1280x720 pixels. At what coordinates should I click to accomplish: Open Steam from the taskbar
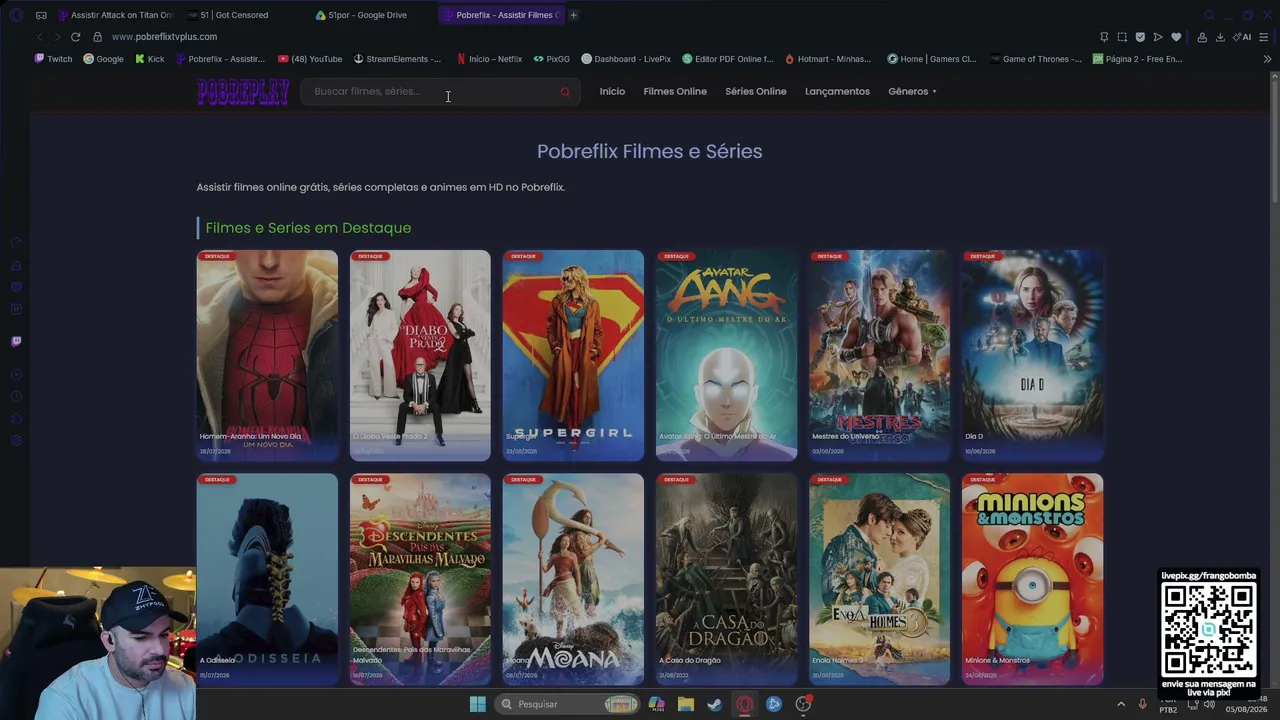715,704
